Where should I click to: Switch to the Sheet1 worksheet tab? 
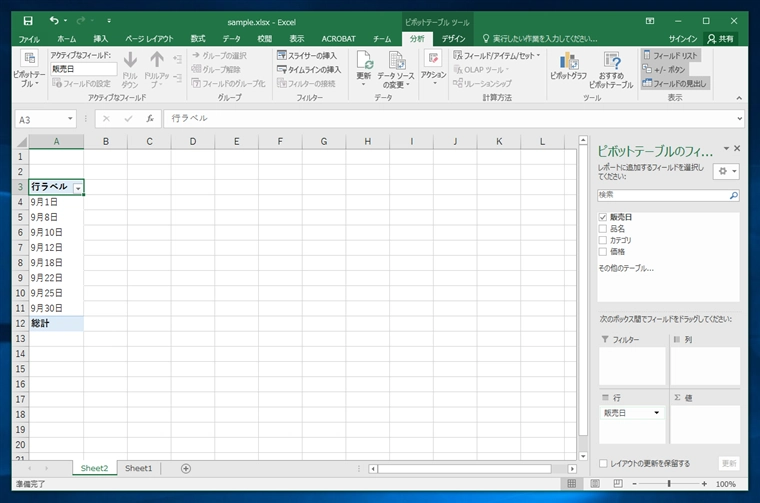coord(139,468)
